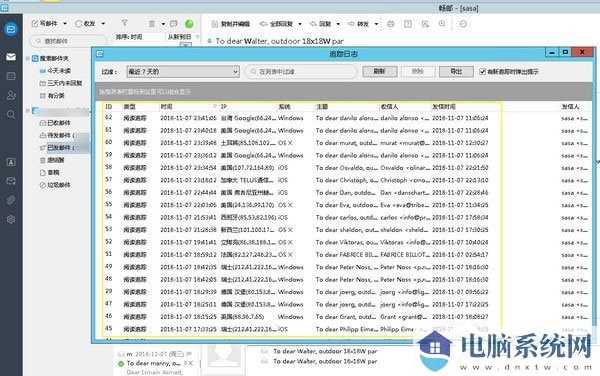Select the 已发邮件 folder
This screenshot has height=376, width=600.
(x=59, y=148)
